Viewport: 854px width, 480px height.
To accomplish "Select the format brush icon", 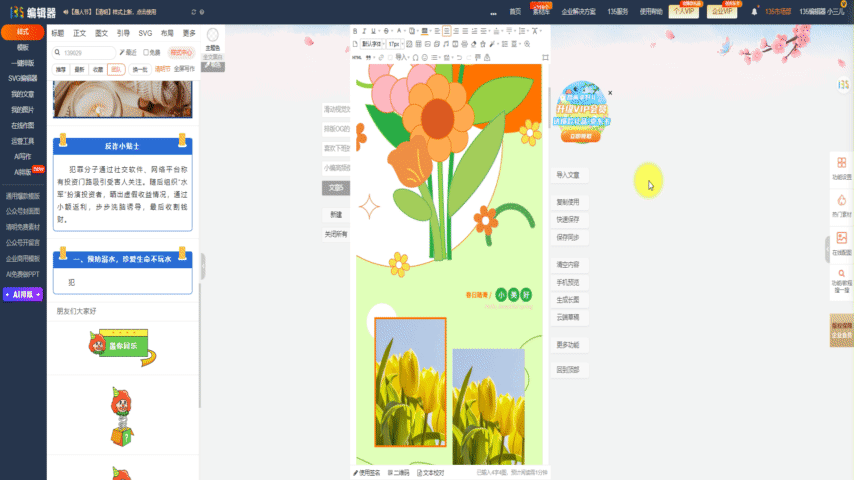I will pyautogui.click(x=492, y=44).
